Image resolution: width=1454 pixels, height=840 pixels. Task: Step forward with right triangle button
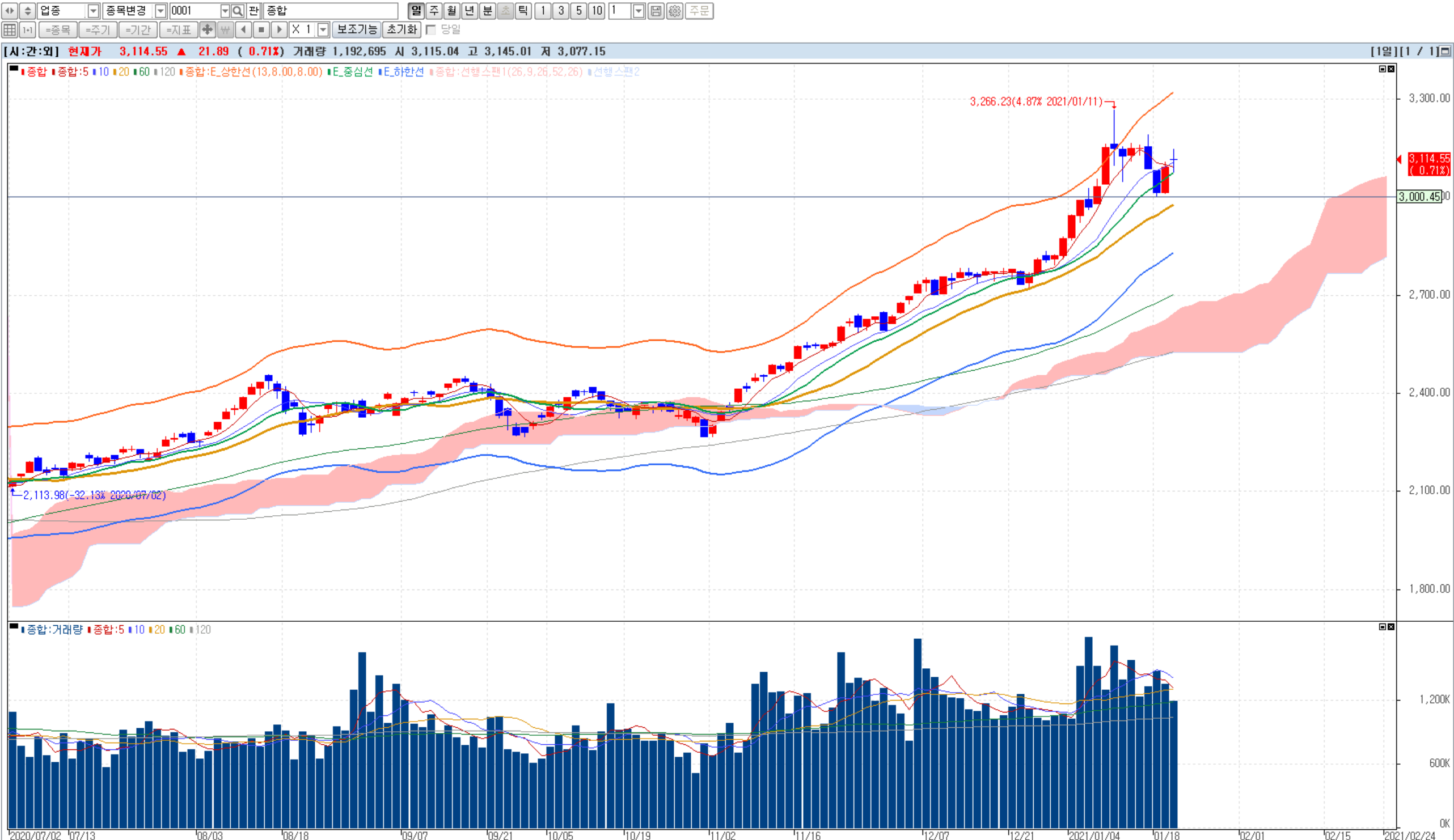[278, 29]
